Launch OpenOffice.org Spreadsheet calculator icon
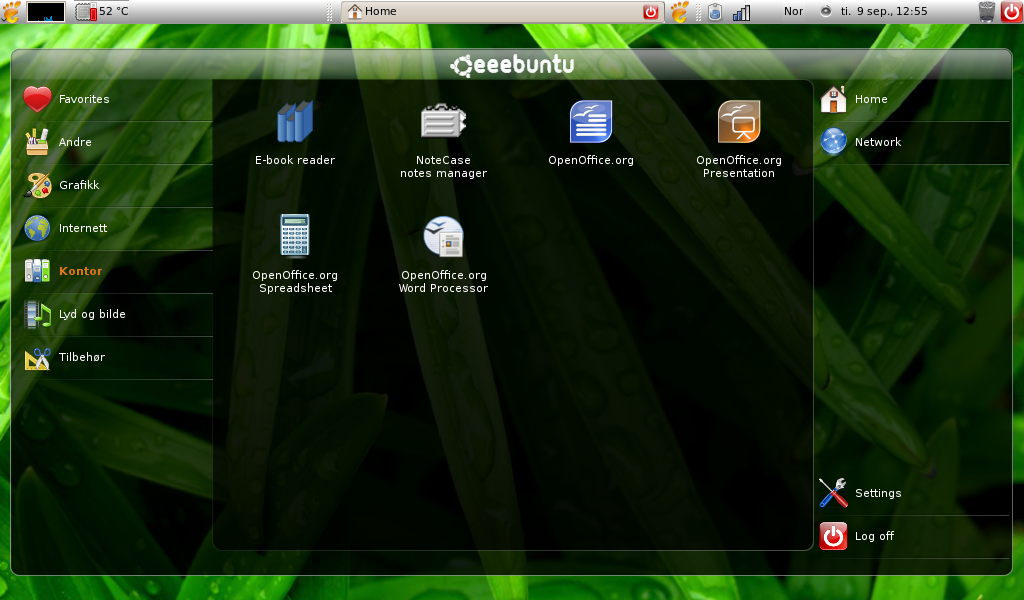The width and height of the screenshot is (1024, 600). (x=295, y=236)
